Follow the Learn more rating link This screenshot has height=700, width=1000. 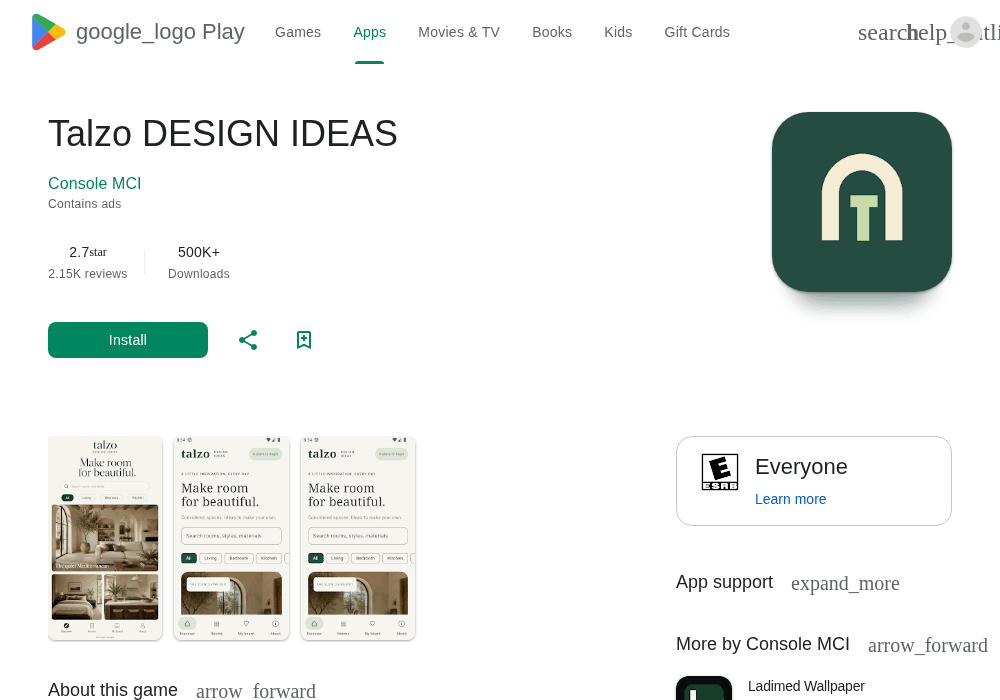pyautogui.click(x=790, y=499)
